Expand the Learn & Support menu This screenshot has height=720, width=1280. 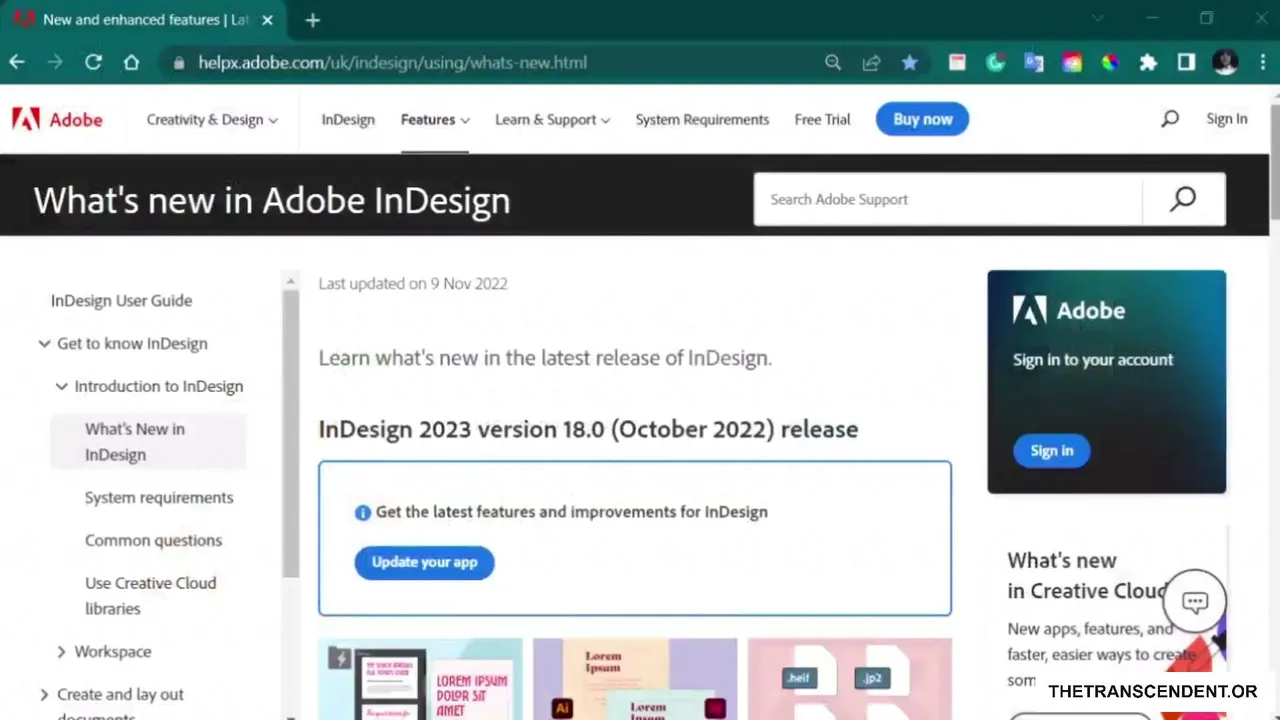click(552, 119)
